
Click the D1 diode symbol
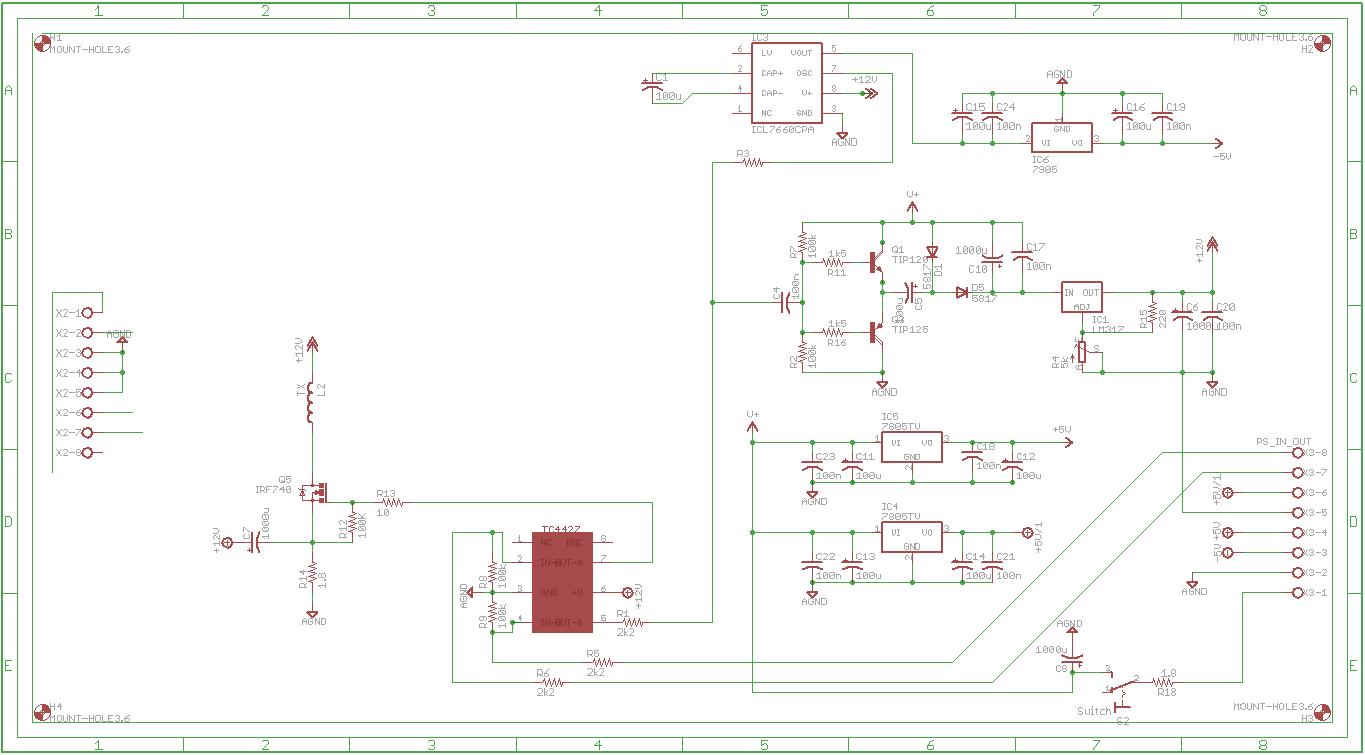[932, 252]
